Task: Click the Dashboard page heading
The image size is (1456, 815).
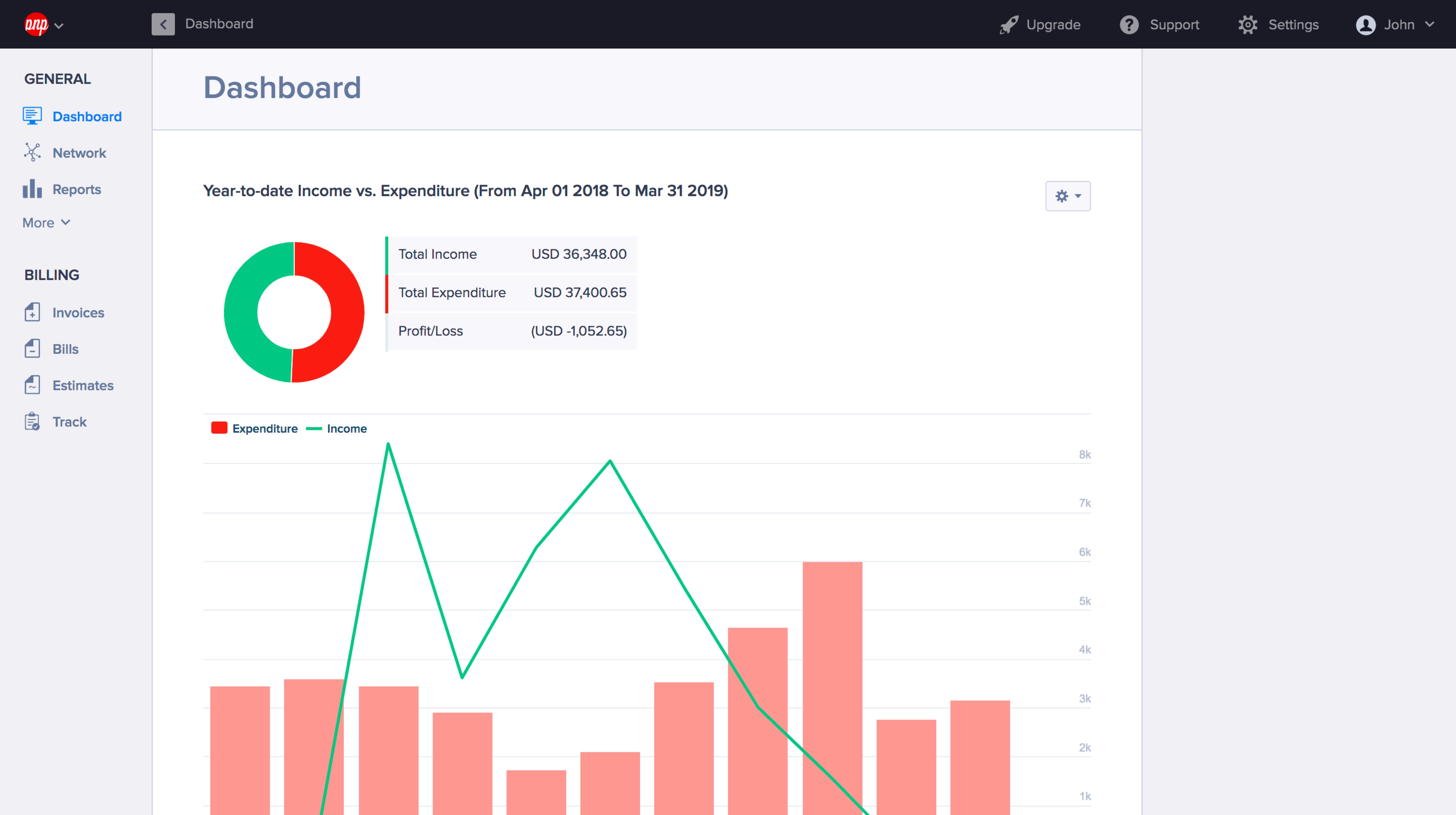Action: pyautogui.click(x=282, y=88)
